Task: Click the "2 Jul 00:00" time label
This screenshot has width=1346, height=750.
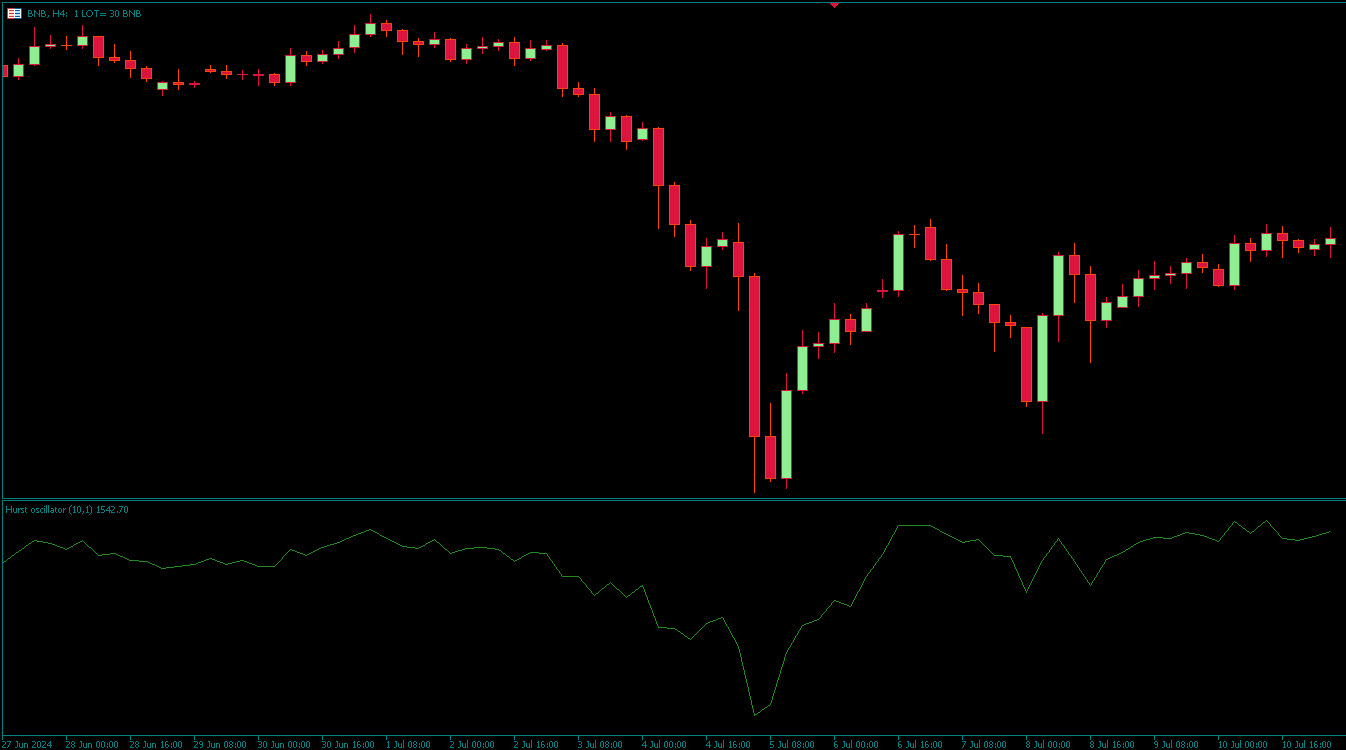Action: 472,744
